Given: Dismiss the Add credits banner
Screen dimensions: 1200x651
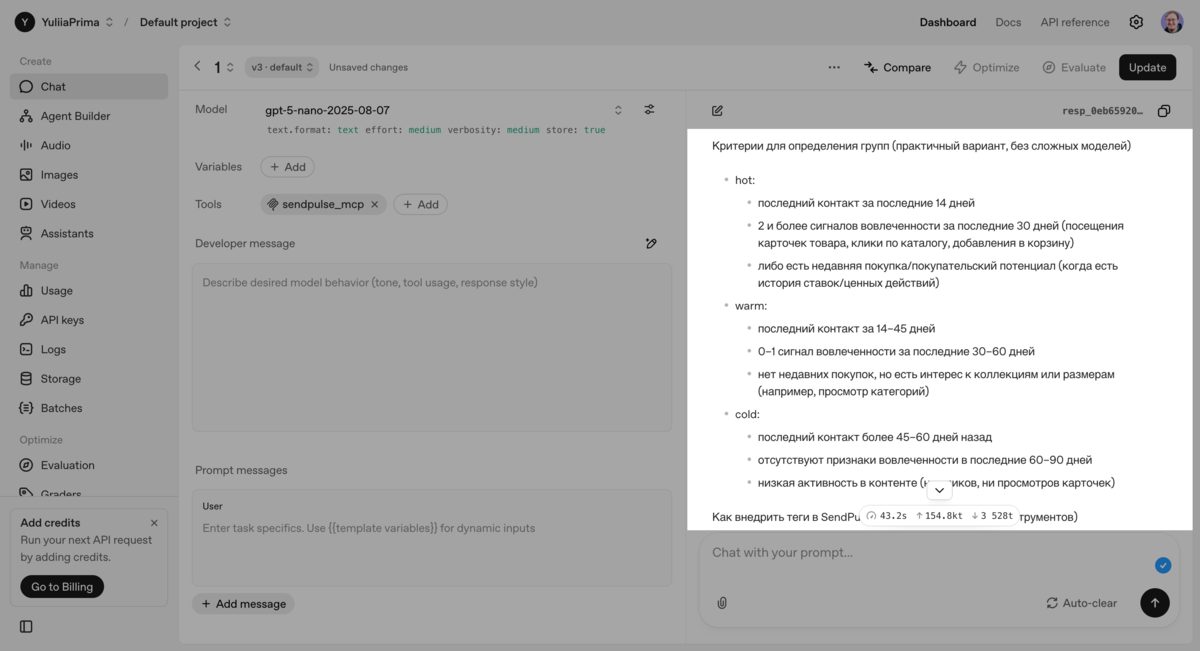Looking at the screenshot, I should pos(154,523).
